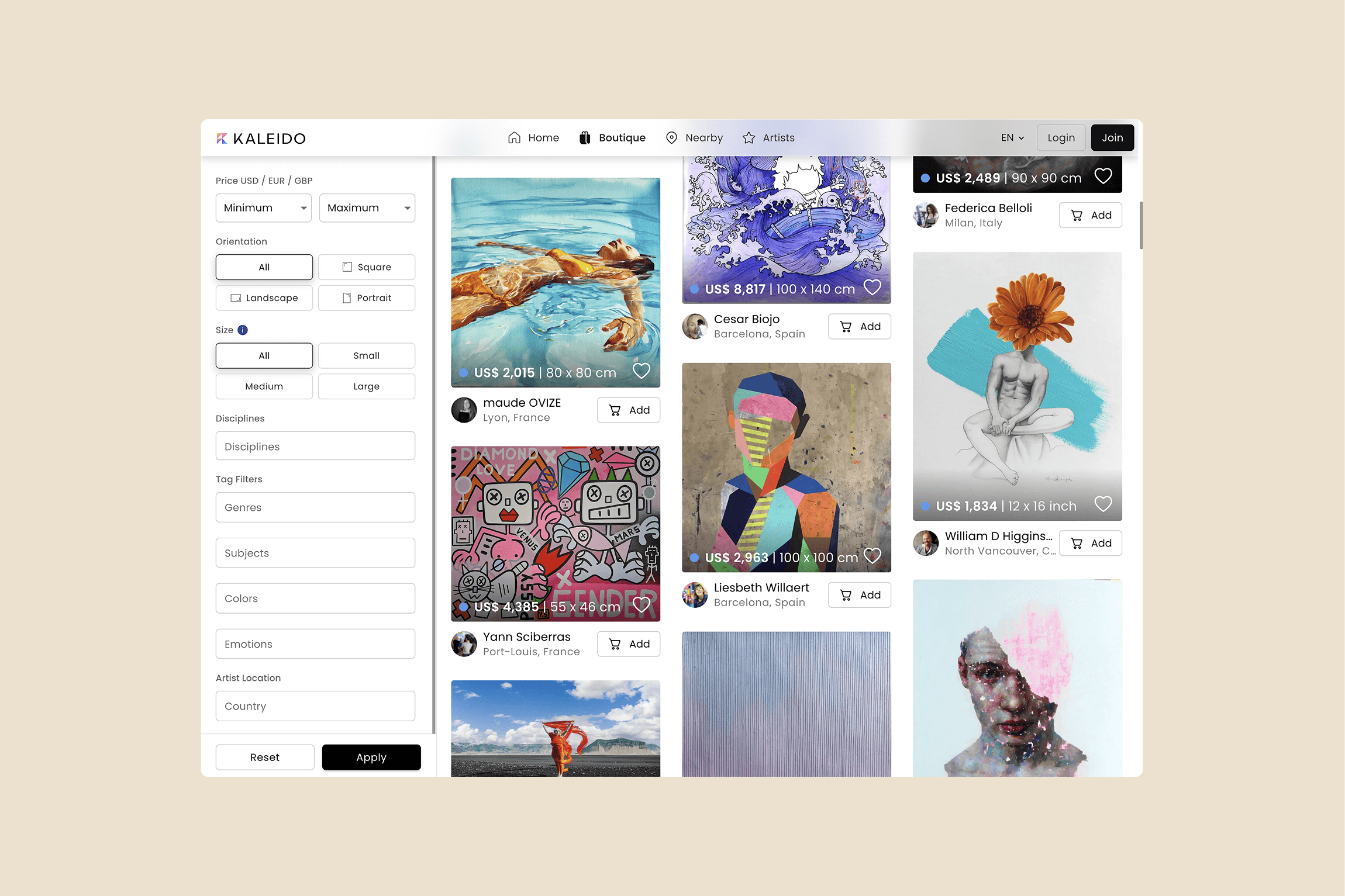The image size is (1345, 896).
Task: Add Federica Belloli artwork to cart
Action: pyautogui.click(x=1091, y=215)
